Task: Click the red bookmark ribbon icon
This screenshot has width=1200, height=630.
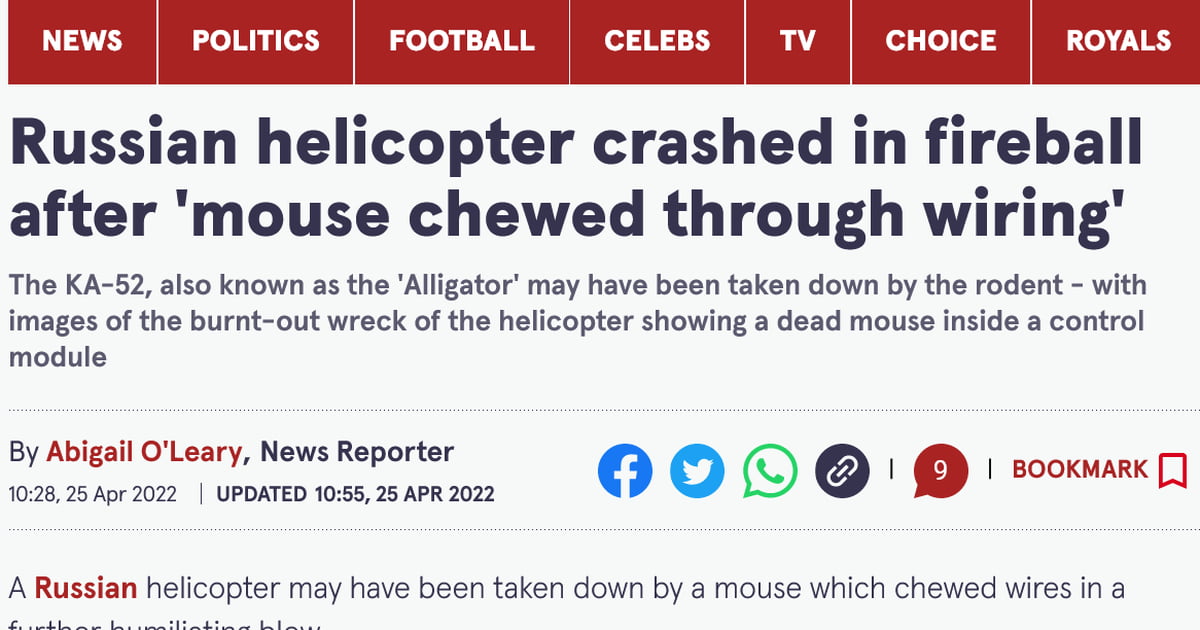Action: [1171, 470]
